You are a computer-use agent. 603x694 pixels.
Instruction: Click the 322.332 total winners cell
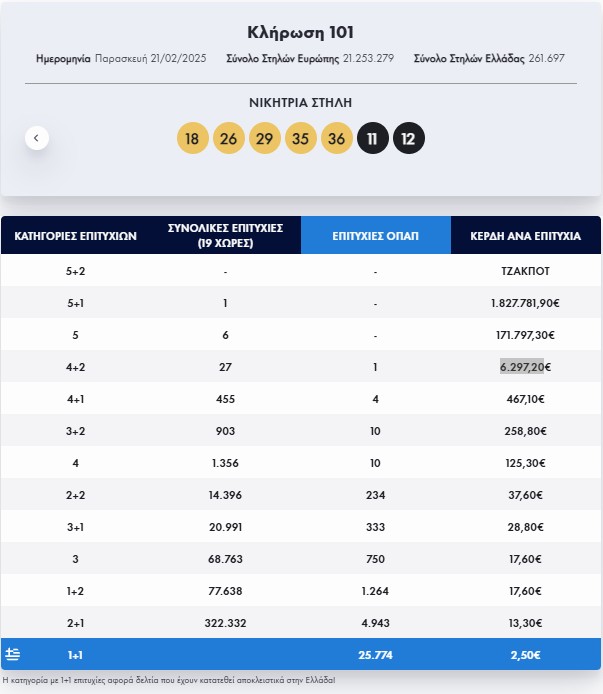[x=225, y=623]
